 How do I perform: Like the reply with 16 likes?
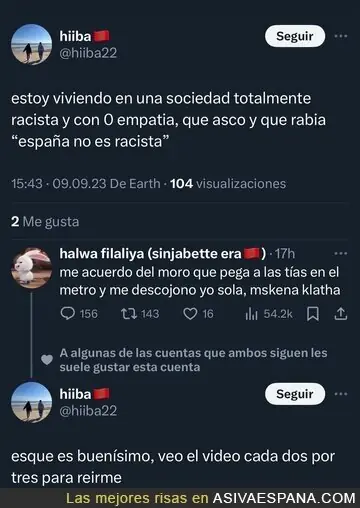tap(190, 314)
